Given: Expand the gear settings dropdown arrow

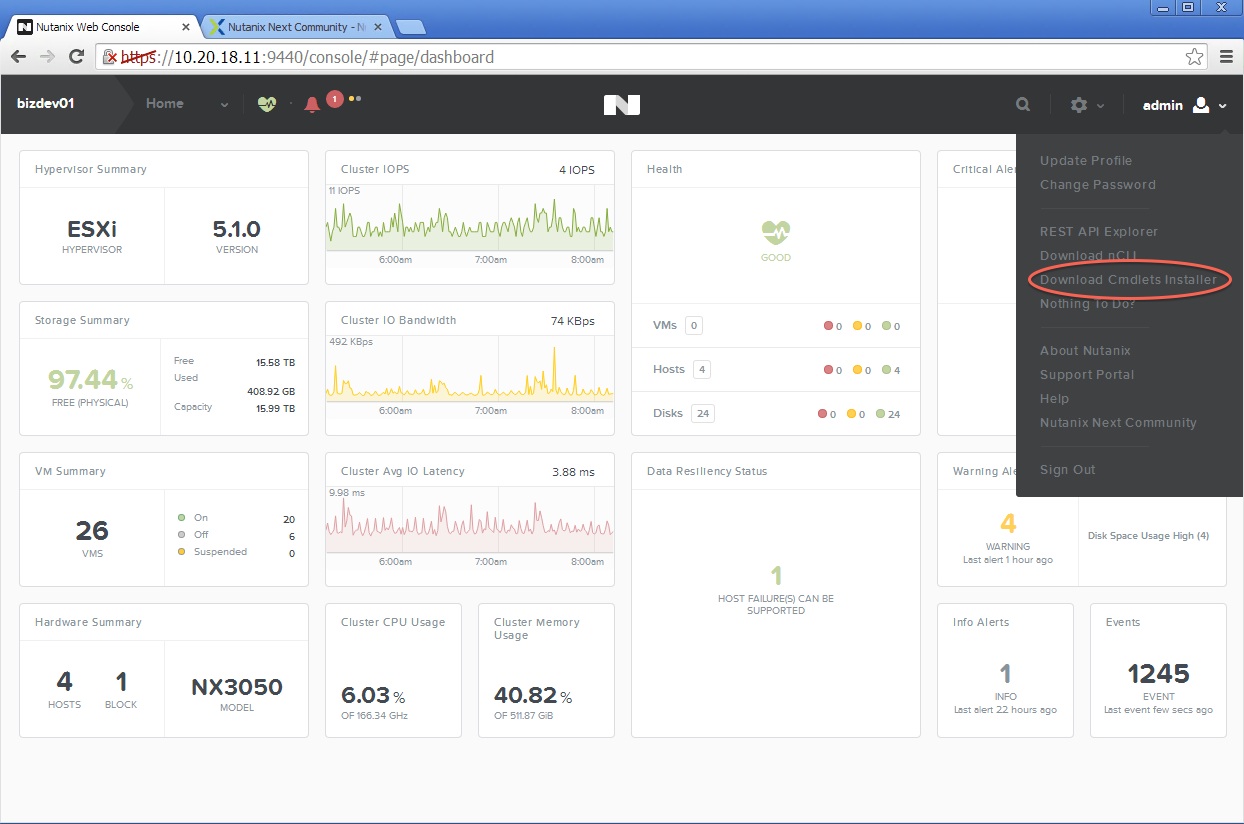Looking at the screenshot, I should tap(1100, 105).
